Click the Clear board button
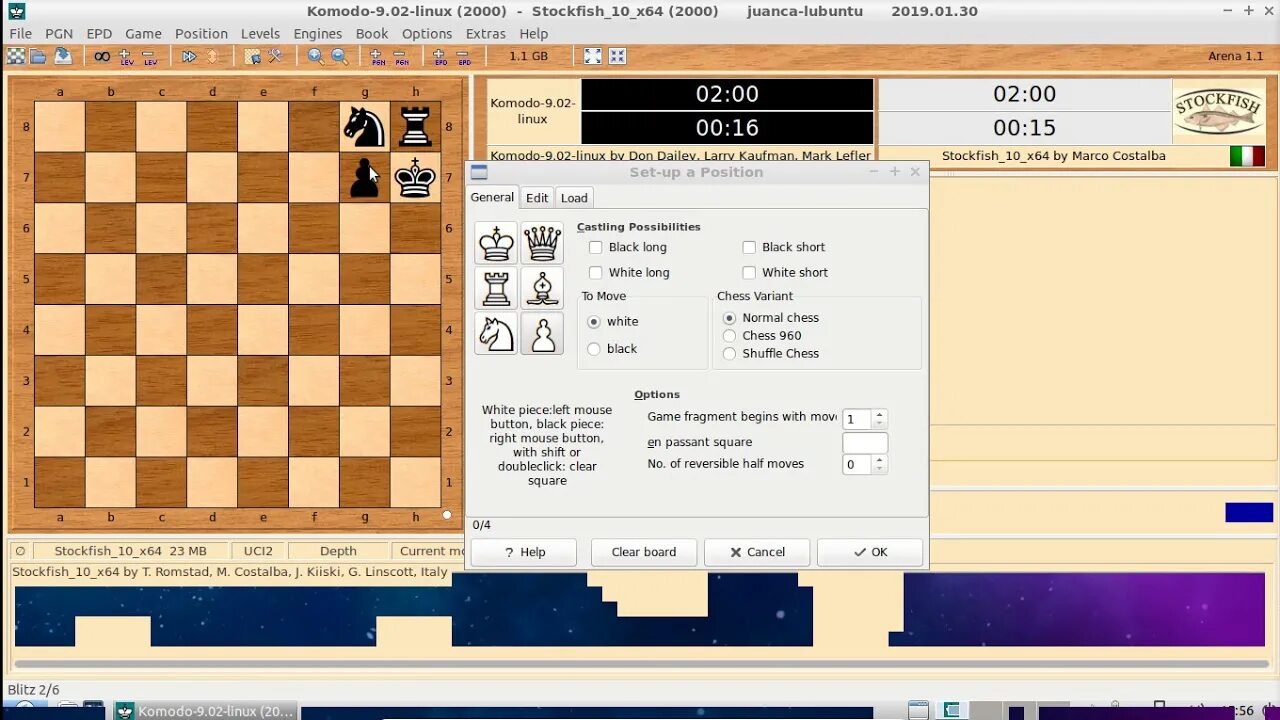Viewport: 1280px width, 720px height. [644, 552]
